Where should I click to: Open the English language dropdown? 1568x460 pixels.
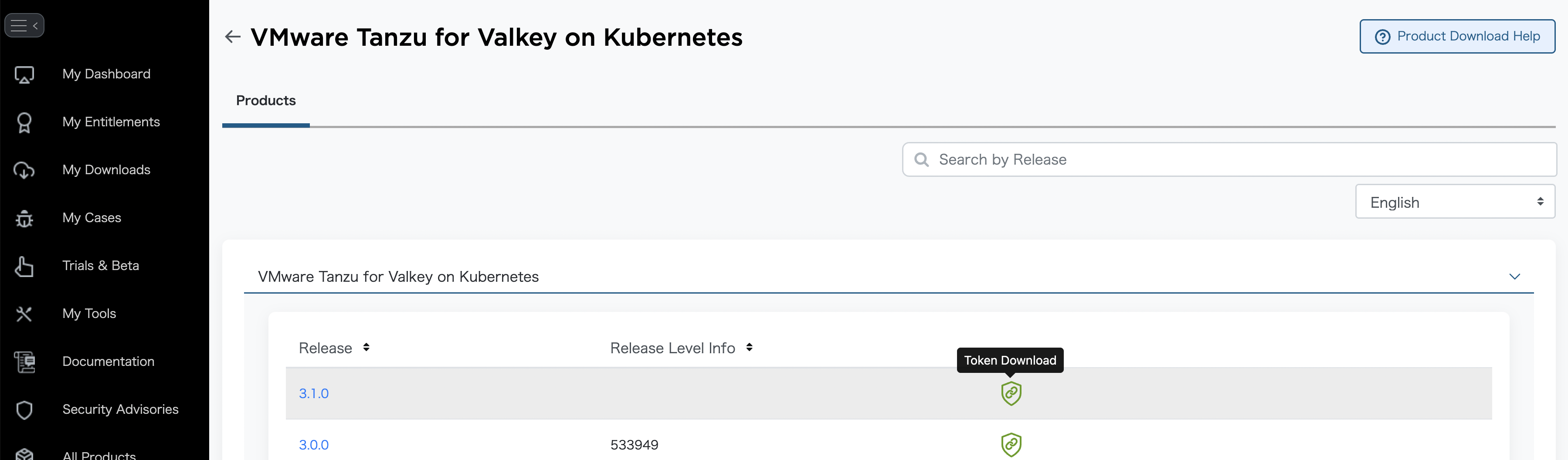1454,202
